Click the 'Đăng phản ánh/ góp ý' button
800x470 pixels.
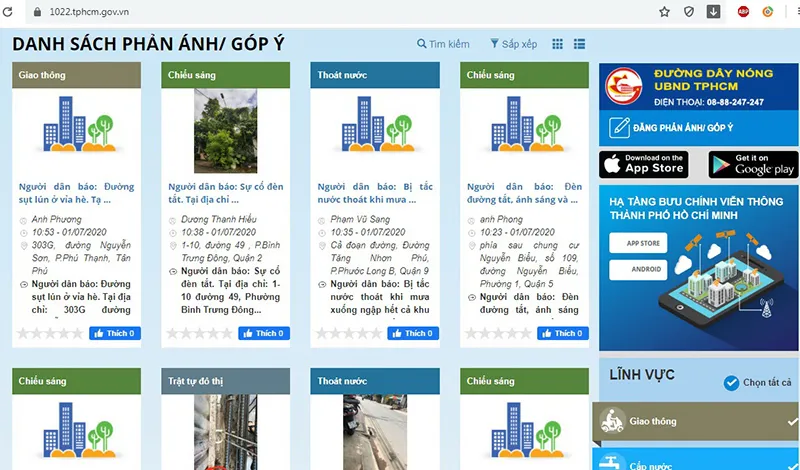pyautogui.click(x=698, y=127)
